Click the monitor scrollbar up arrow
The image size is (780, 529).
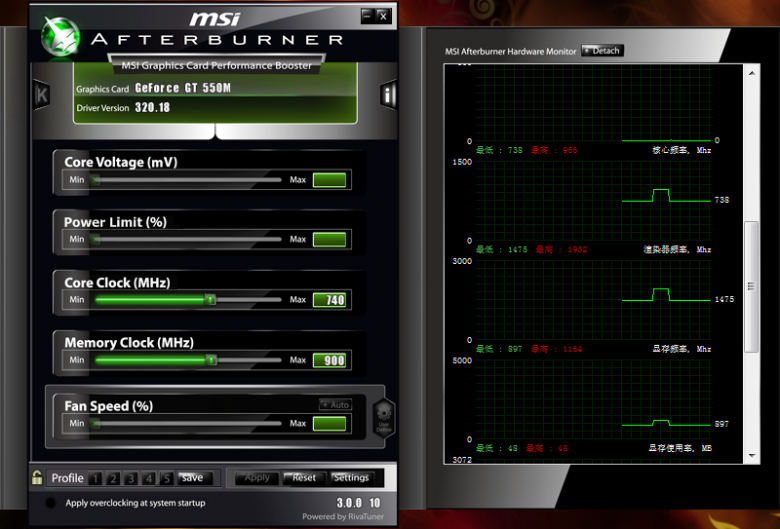tap(752, 73)
